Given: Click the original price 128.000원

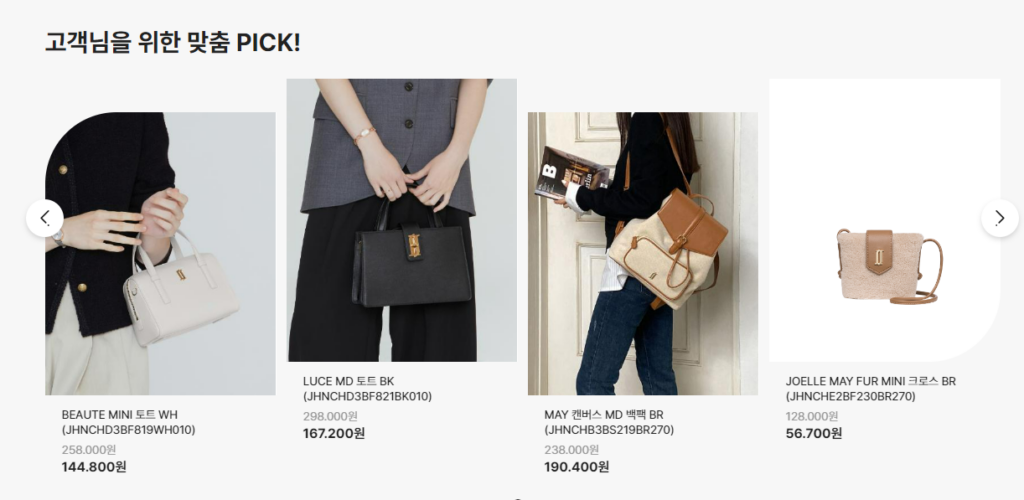Looking at the screenshot, I should (x=812, y=416).
